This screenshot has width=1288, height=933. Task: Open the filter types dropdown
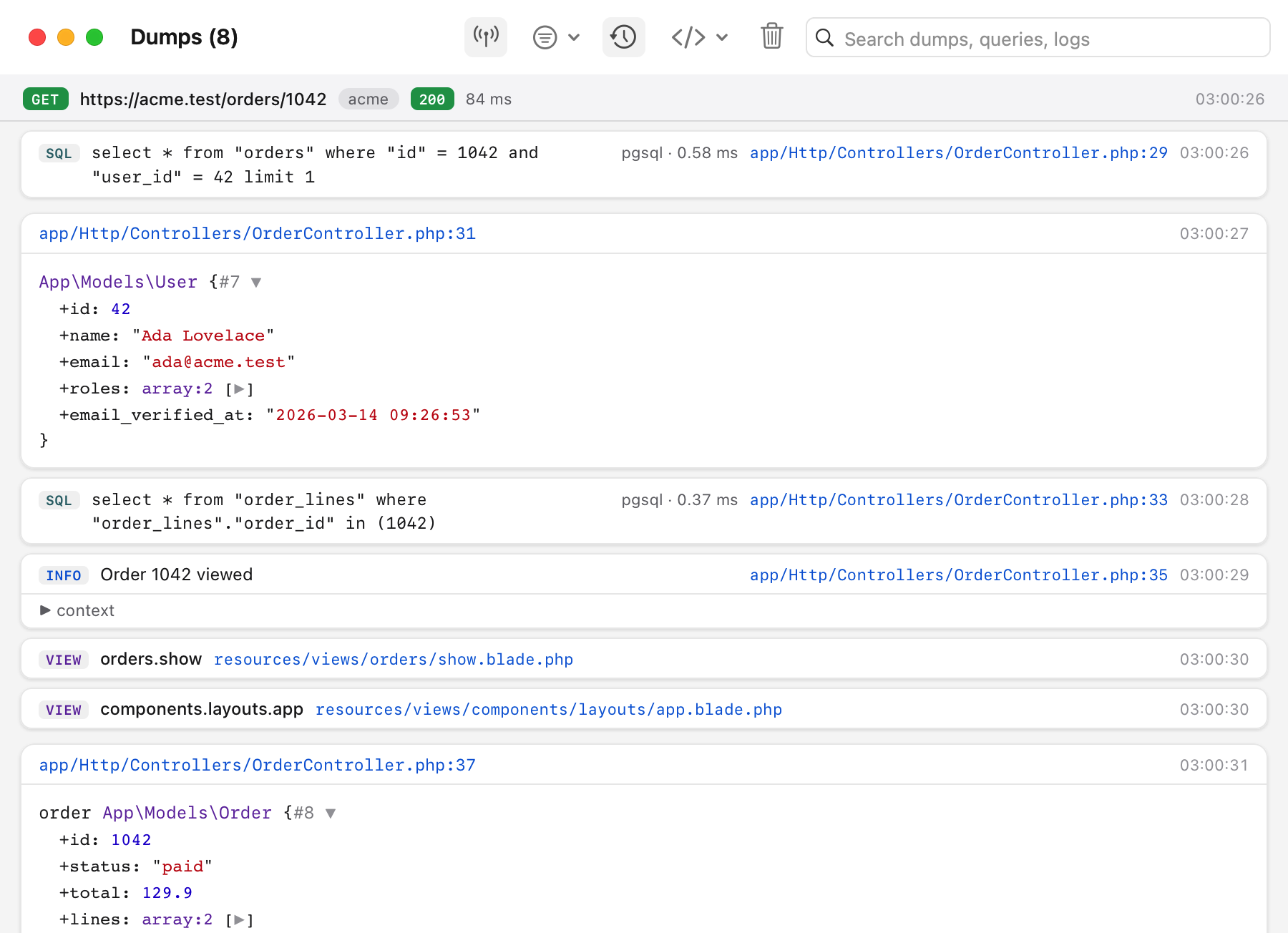(x=557, y=37)
